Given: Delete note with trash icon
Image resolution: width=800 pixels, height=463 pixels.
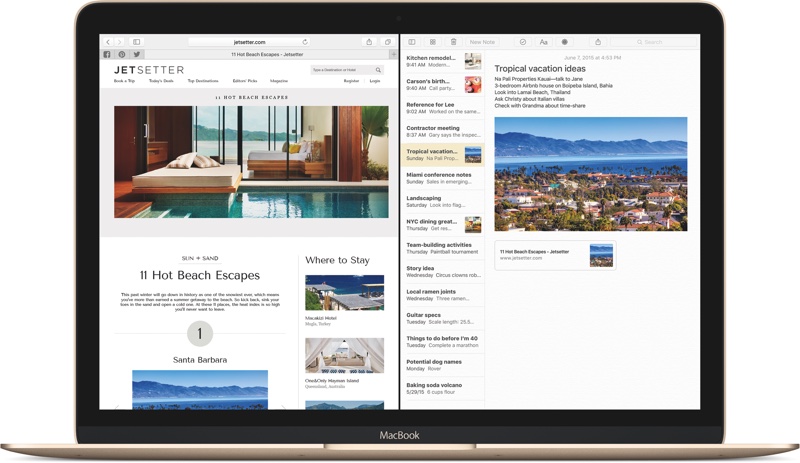Looking at the screenshot, I should pos(453,42).
